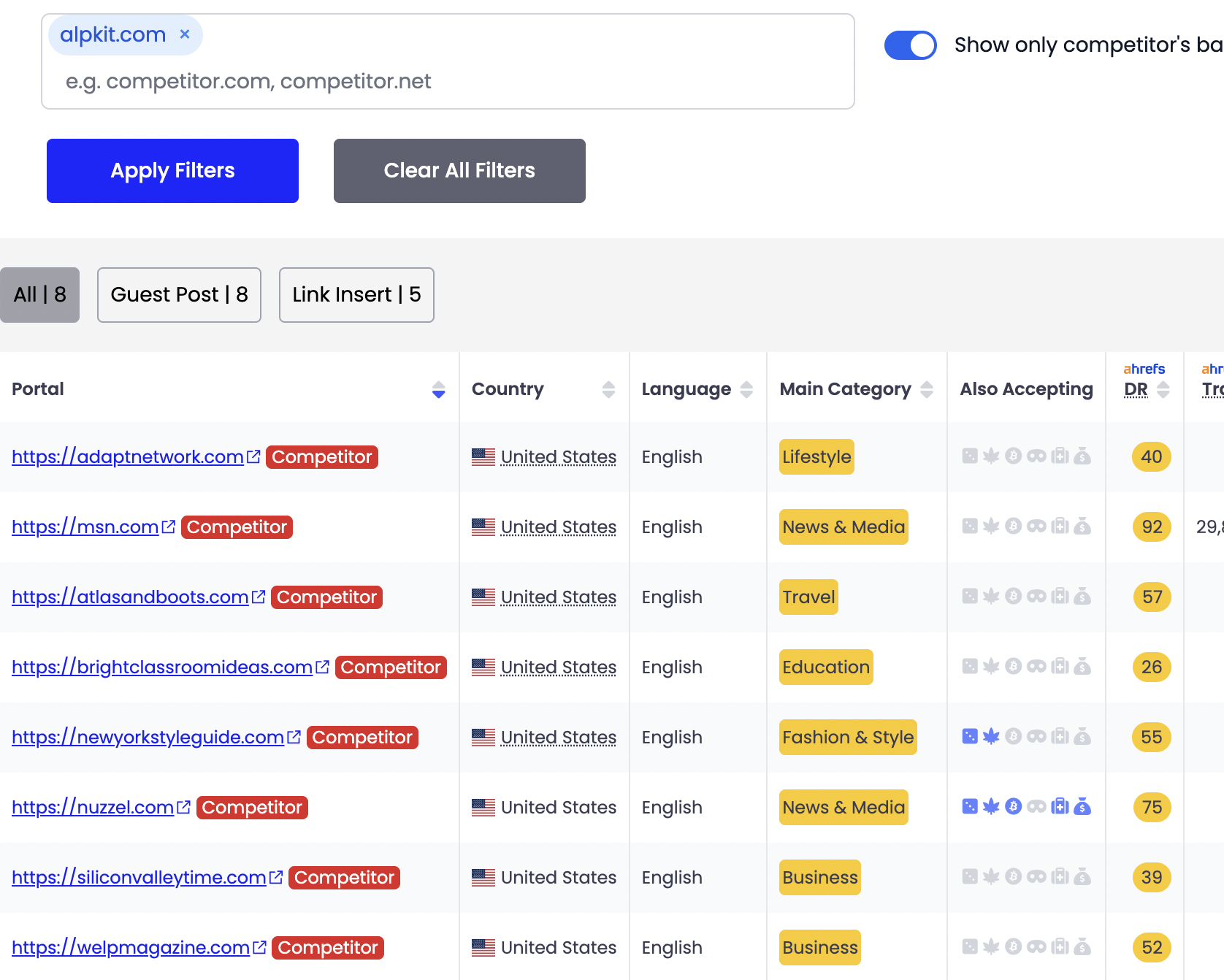Switch to the Guest Post tab
The image size is (1224, 980).
pos(179,295)
